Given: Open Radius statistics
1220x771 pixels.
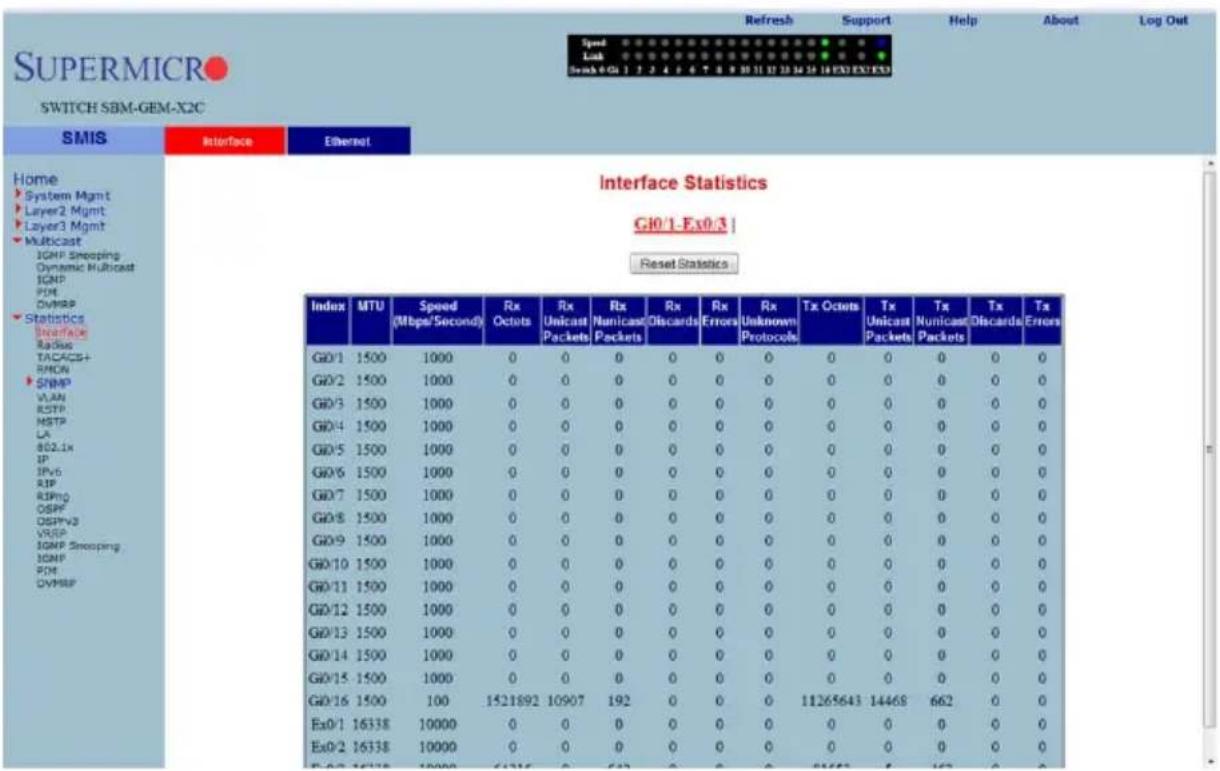Looking at the screenshot, I should pos(54,345).
